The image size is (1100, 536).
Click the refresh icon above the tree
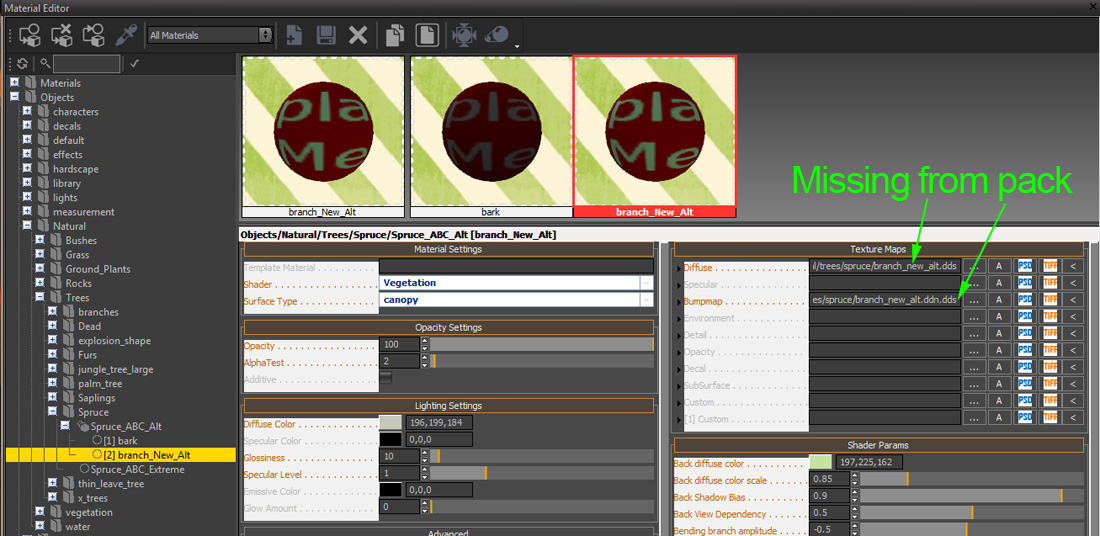point(23,64)
